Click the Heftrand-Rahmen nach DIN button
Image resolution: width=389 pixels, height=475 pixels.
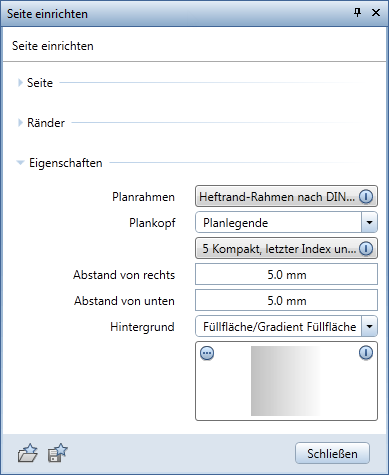(x=286, y=197)
